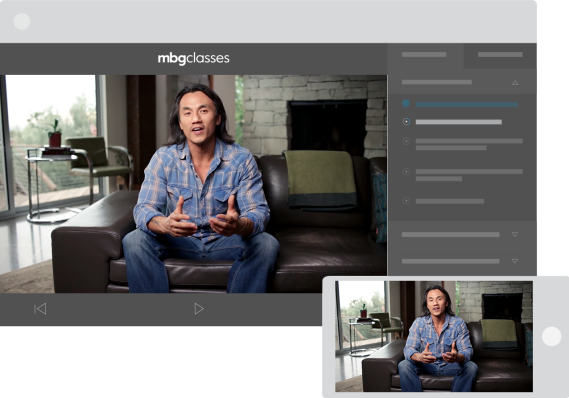Screen dimensions: 569x398
Task: Tap the phone's round home button
Action: [552, 336]
